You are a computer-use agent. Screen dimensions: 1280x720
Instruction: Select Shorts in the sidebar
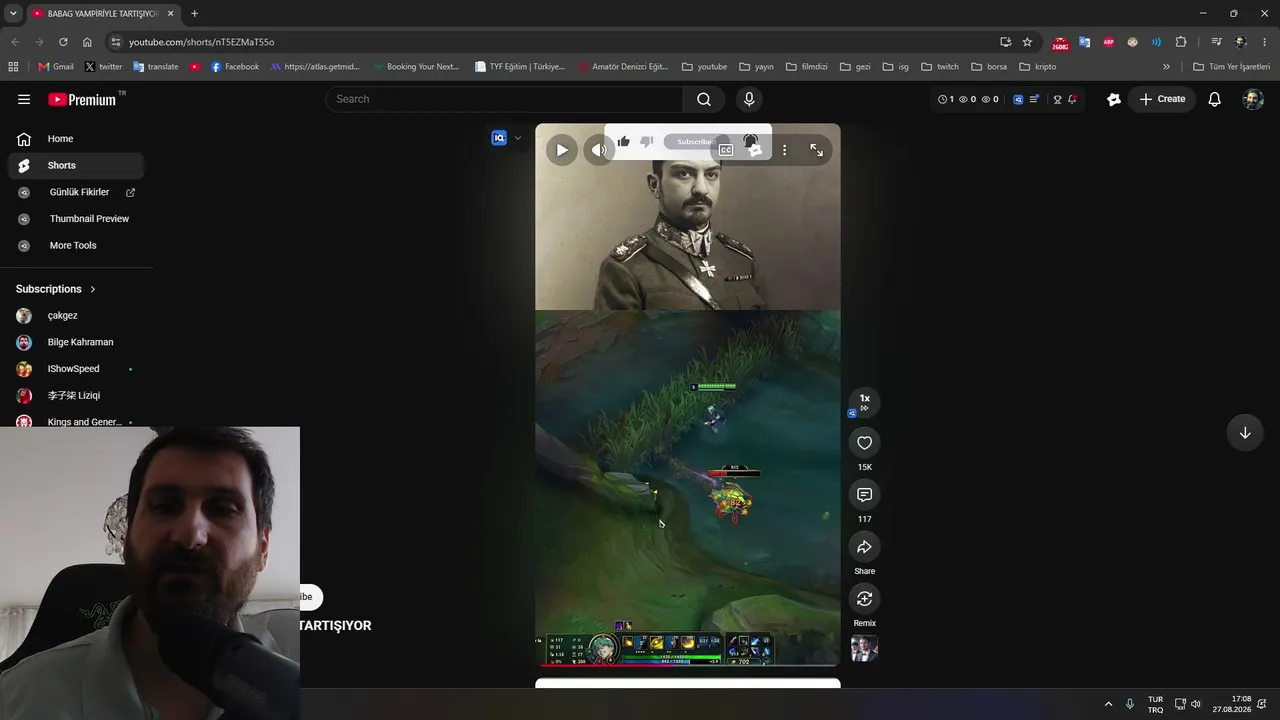click(x=76, y=166)
